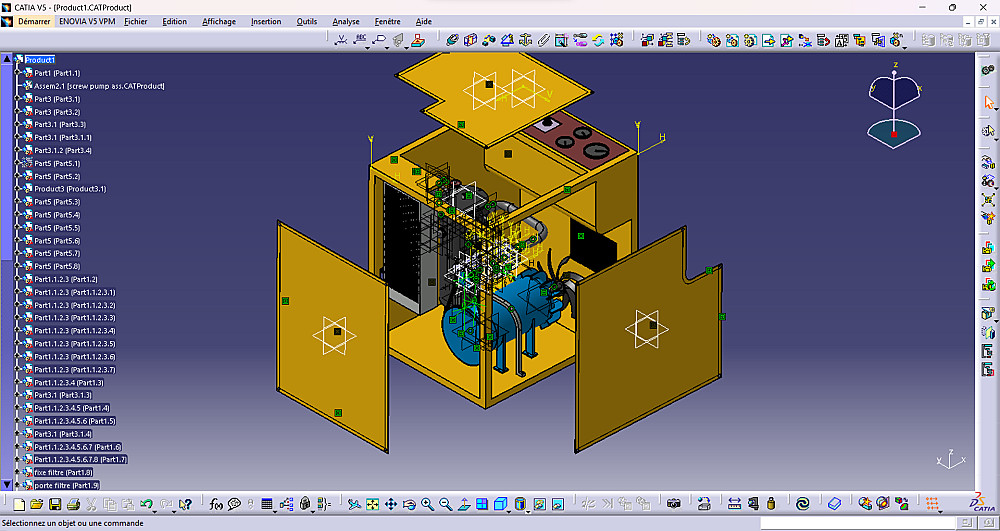Expand the Part1.1.2.3.4 (Part1.3) node
The image size is (1000, 531).
point(18,382)
